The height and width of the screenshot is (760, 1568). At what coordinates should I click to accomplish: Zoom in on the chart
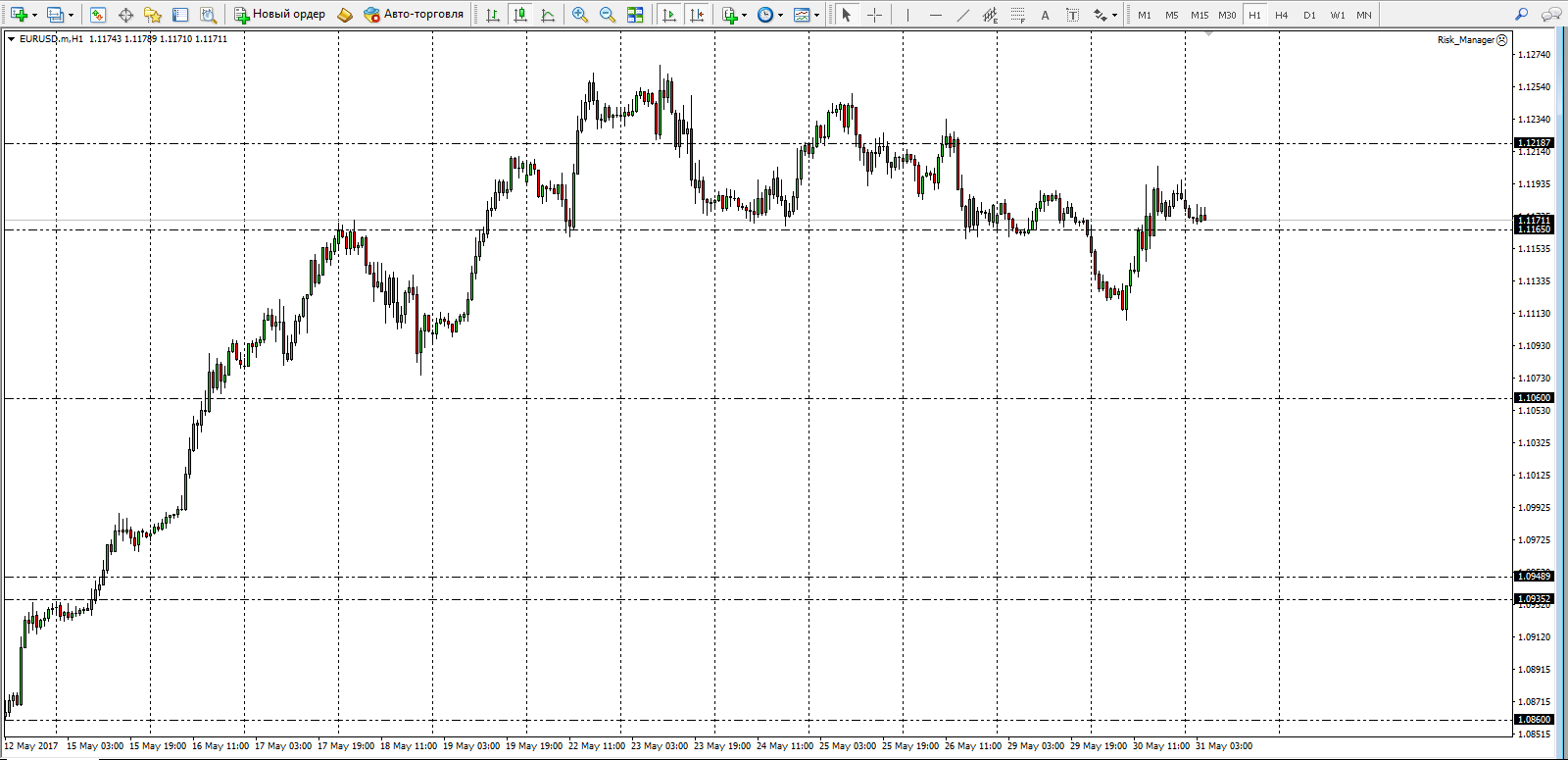(580, 15)
